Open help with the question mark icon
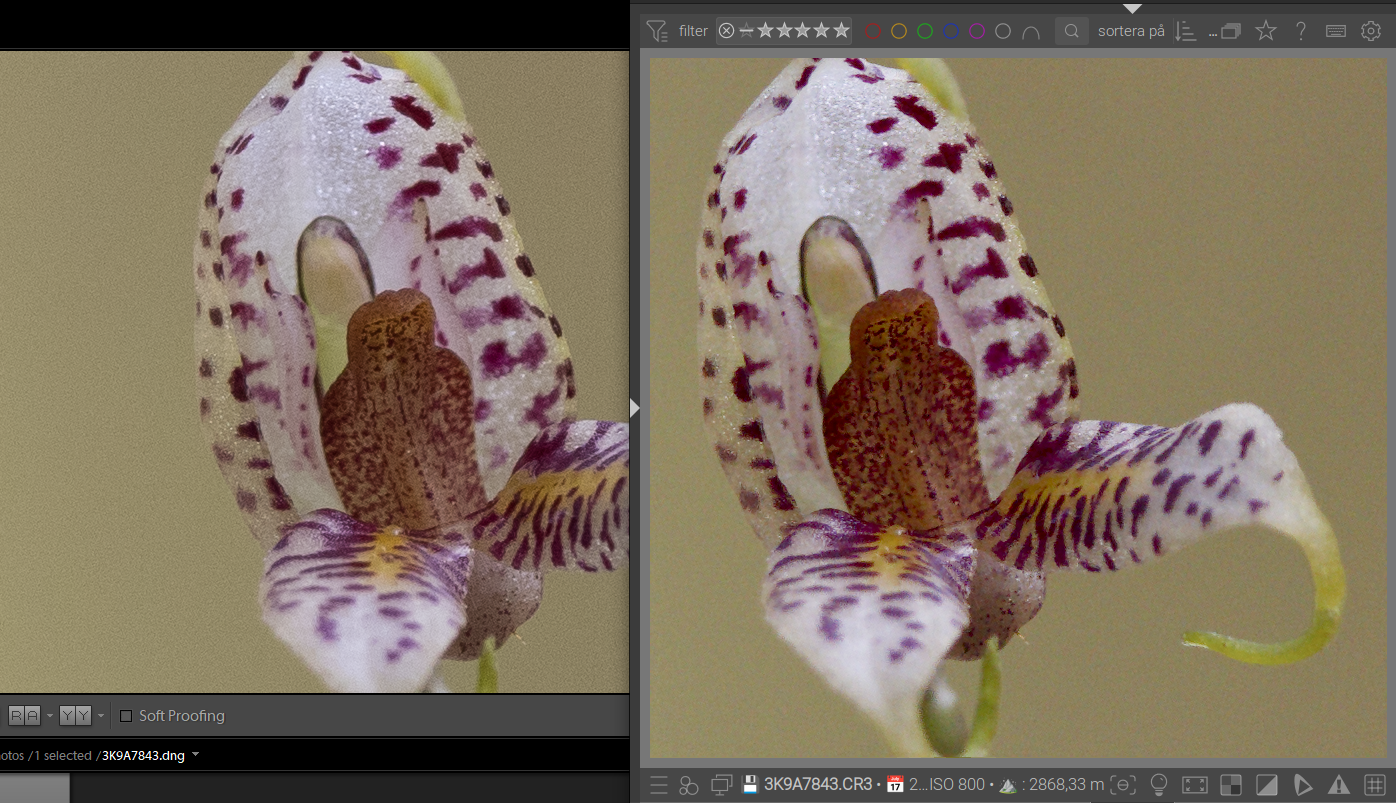Viewport: 1396px width, 803px height. (x=1300, y=31)
